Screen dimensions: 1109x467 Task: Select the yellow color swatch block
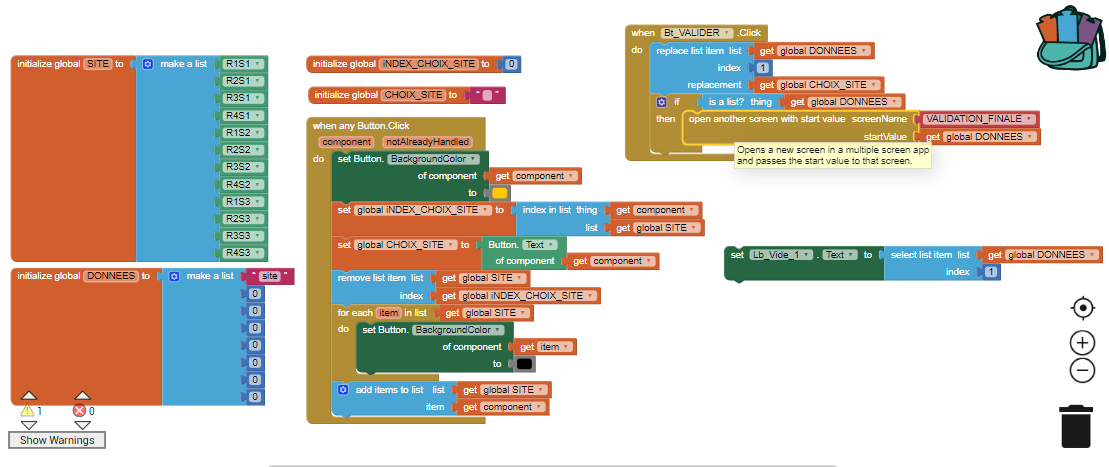click(500, 193)
